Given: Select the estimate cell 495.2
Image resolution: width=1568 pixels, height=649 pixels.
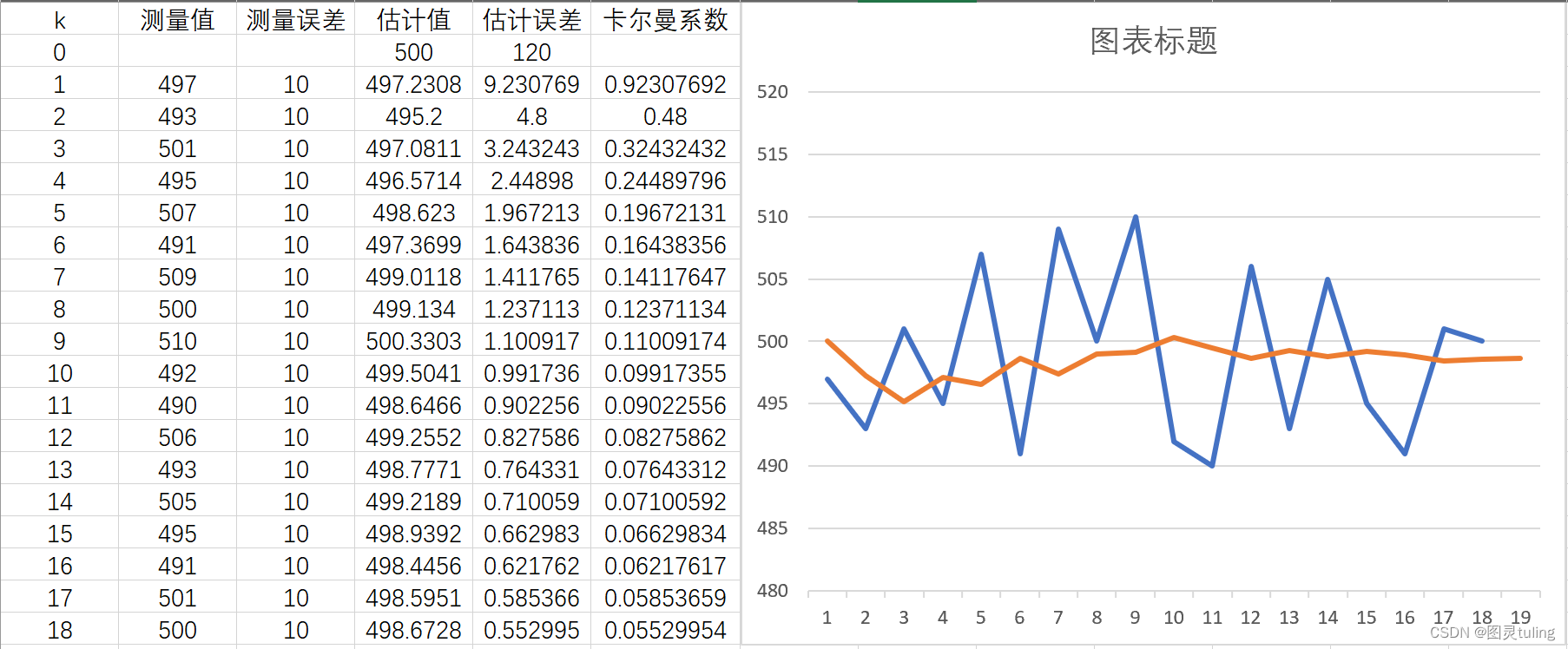Looking at the screenshot, I should [413, 116].
